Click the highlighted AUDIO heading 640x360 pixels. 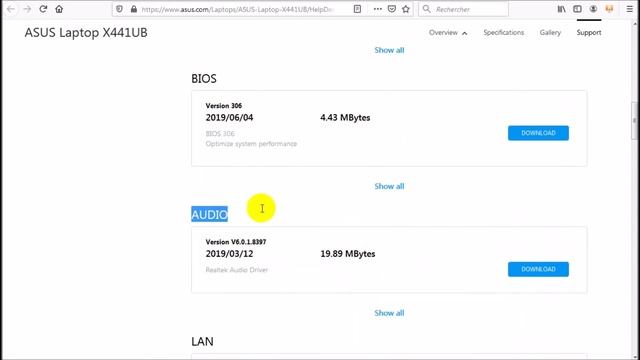tap(209, 215)
